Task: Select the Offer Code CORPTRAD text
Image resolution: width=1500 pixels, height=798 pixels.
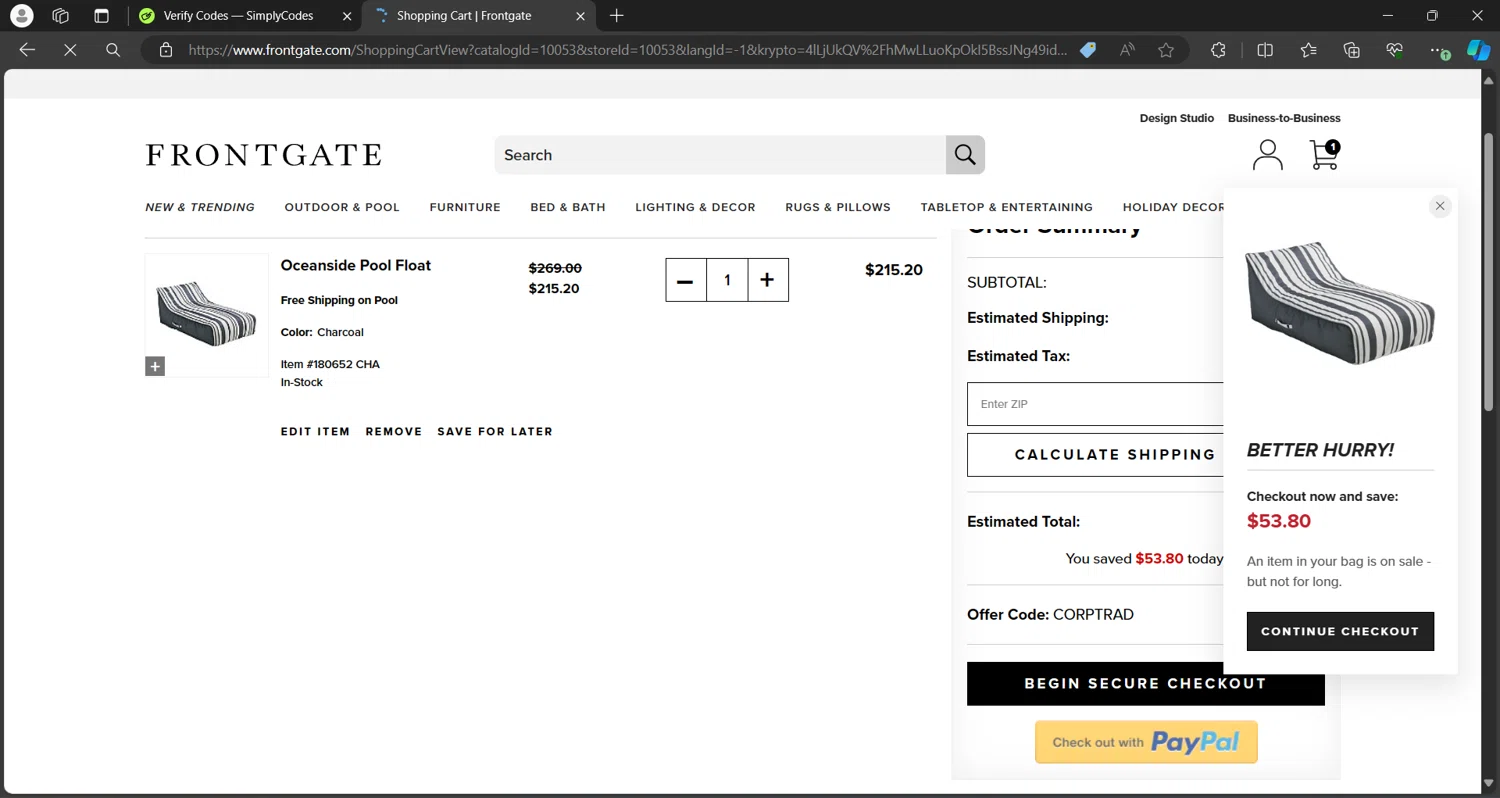Action: (1050, 615)
